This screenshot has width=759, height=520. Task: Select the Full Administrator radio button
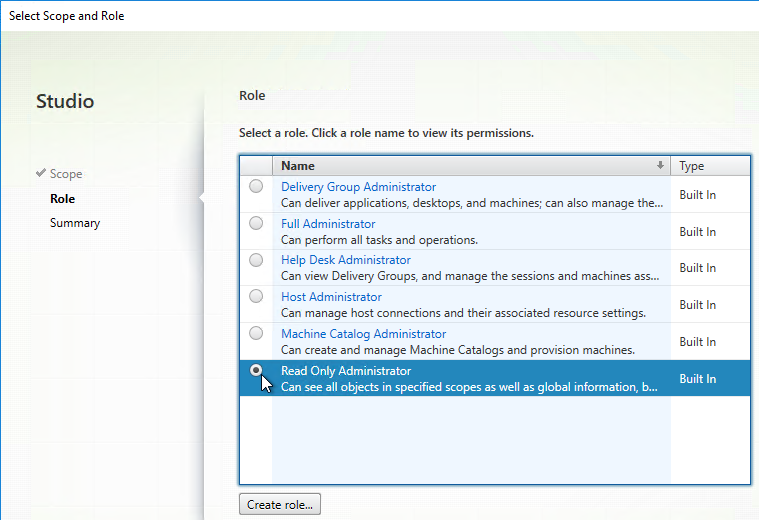pos(256,223)
